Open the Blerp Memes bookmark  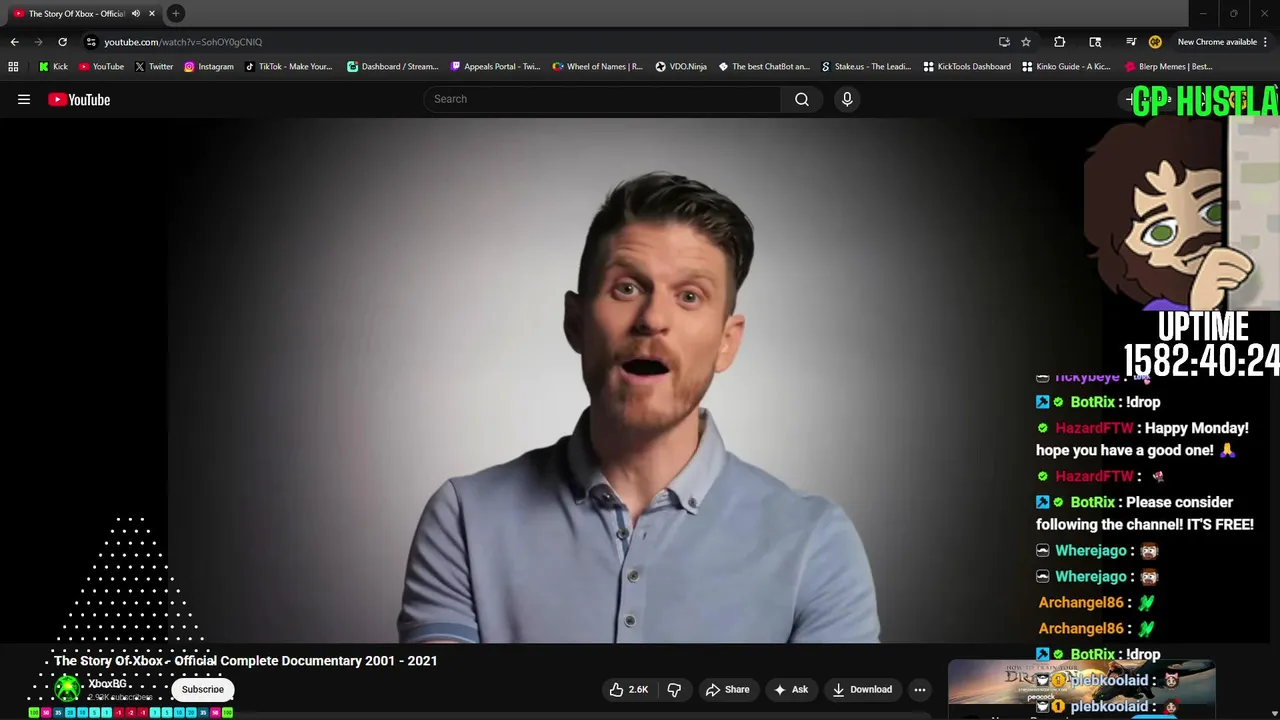(1169, 66)
